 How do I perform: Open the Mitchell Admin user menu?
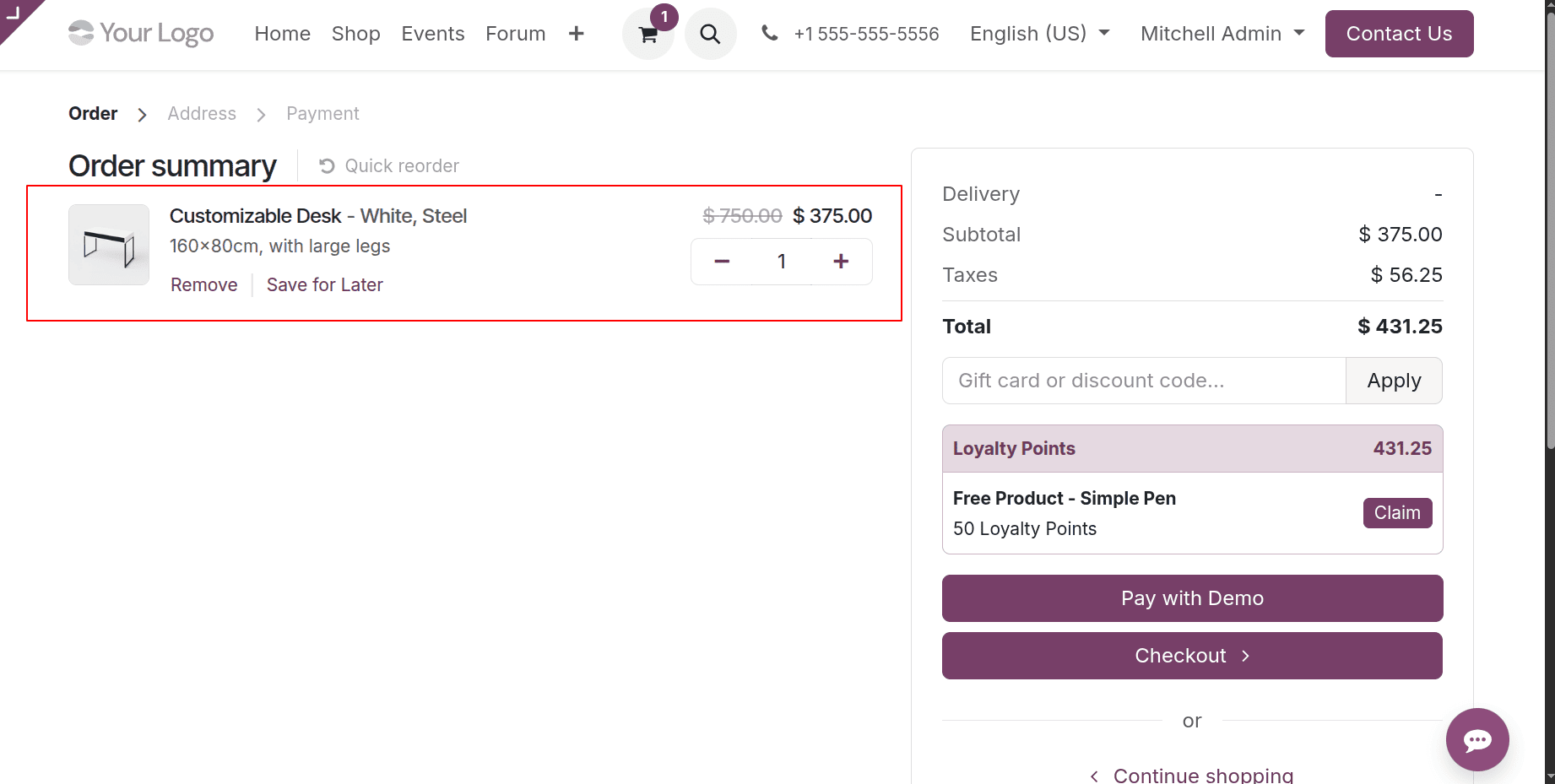[1222, 34]
